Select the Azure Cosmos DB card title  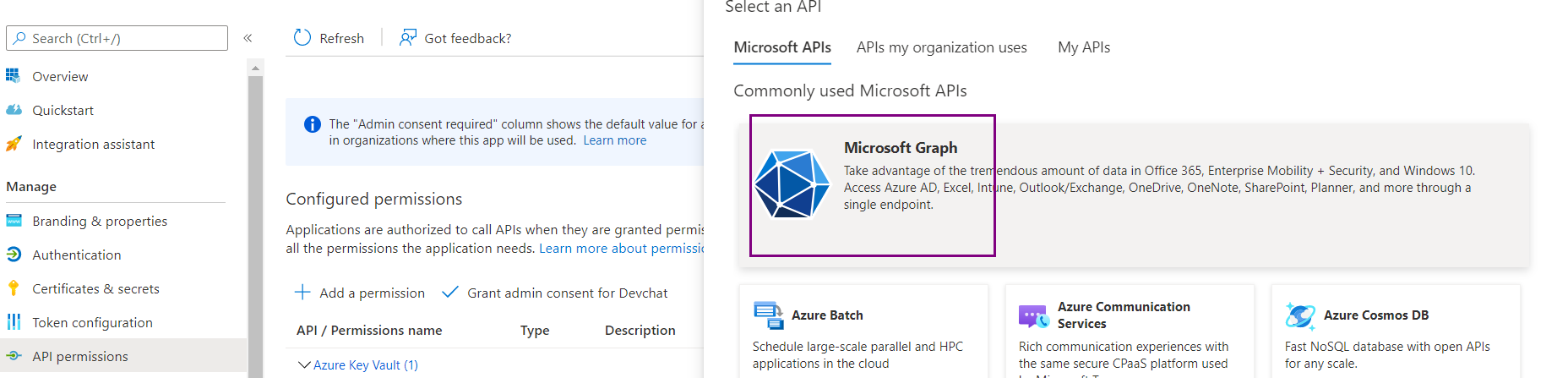coord(1376,315)
